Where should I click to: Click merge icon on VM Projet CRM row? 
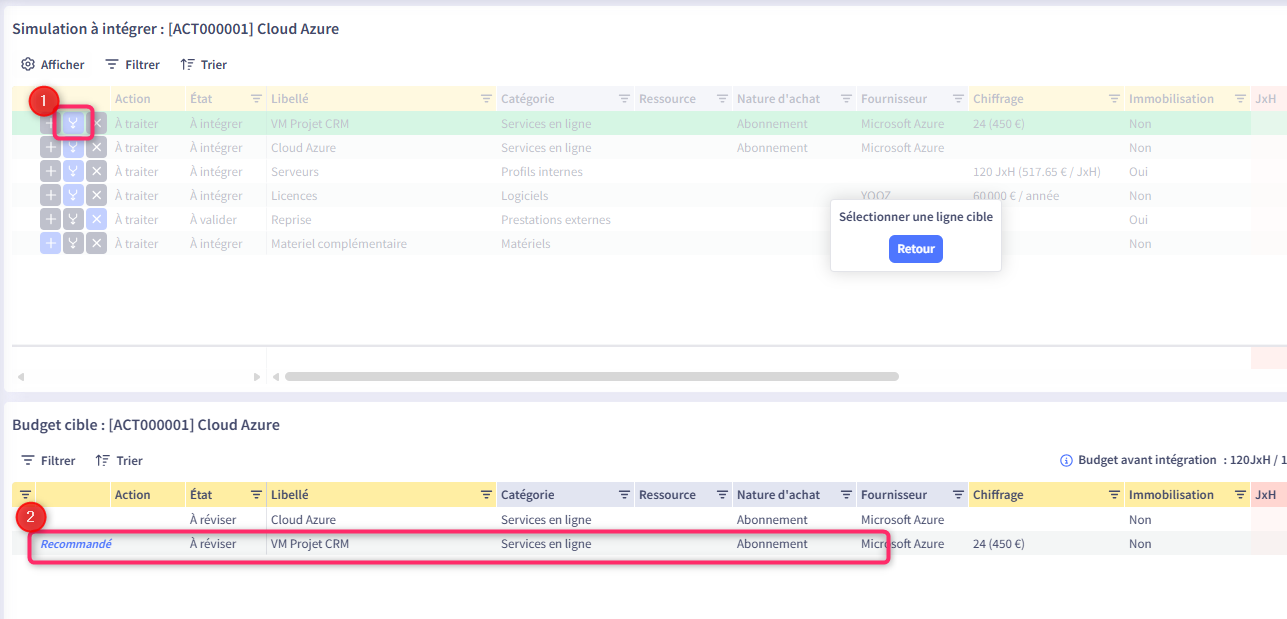point(73,124)
